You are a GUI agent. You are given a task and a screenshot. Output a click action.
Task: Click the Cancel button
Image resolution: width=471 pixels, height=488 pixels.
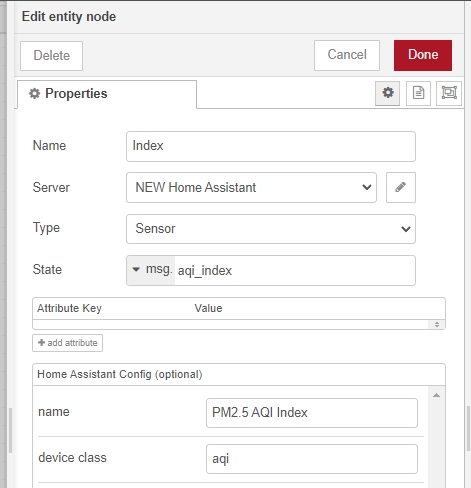point(347,55)
